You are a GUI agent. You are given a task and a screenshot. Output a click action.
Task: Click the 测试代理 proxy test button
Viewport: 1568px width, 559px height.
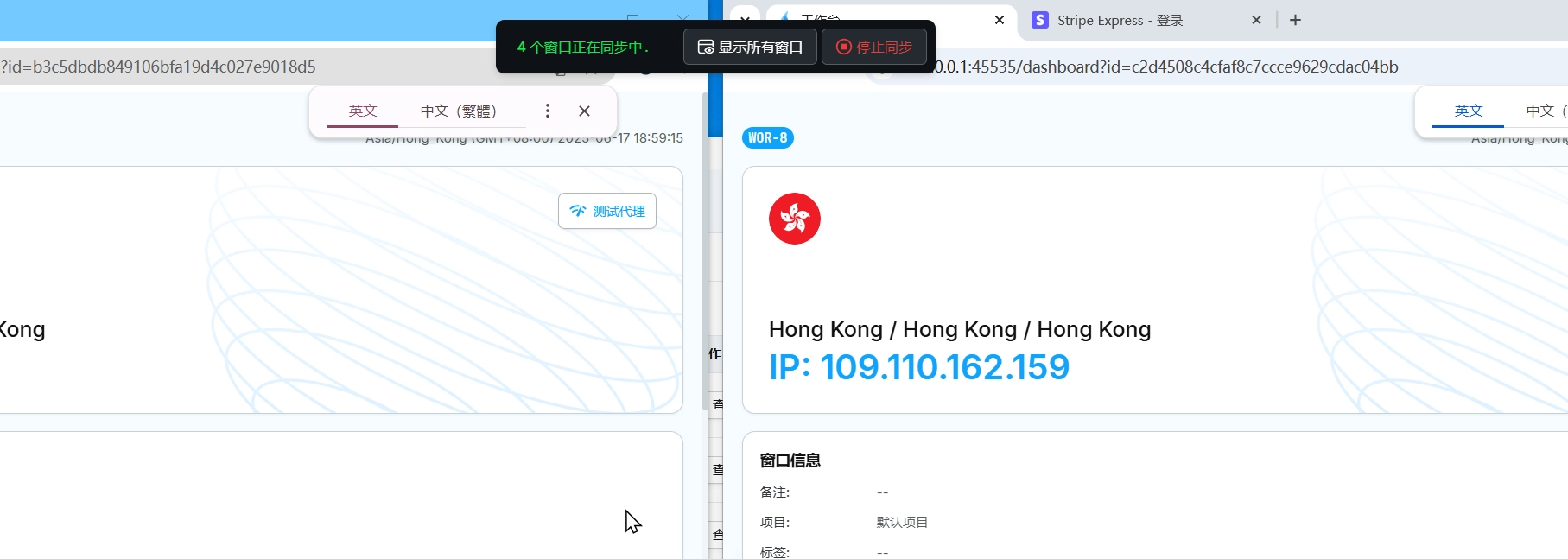tap(607, 211)
